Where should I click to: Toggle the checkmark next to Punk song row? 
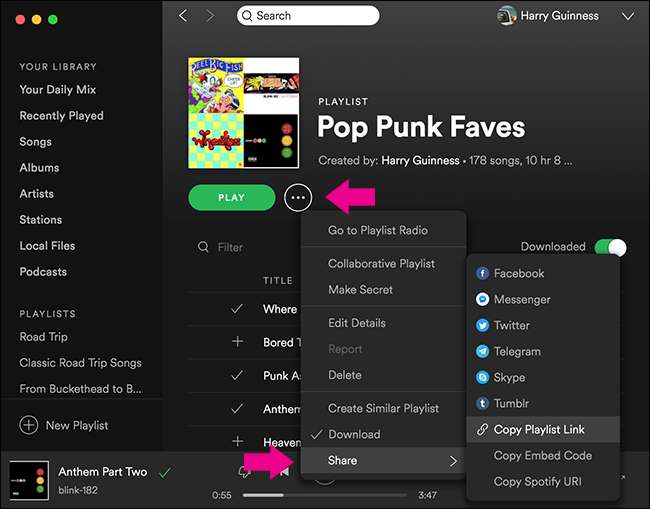tap(237, 375)
